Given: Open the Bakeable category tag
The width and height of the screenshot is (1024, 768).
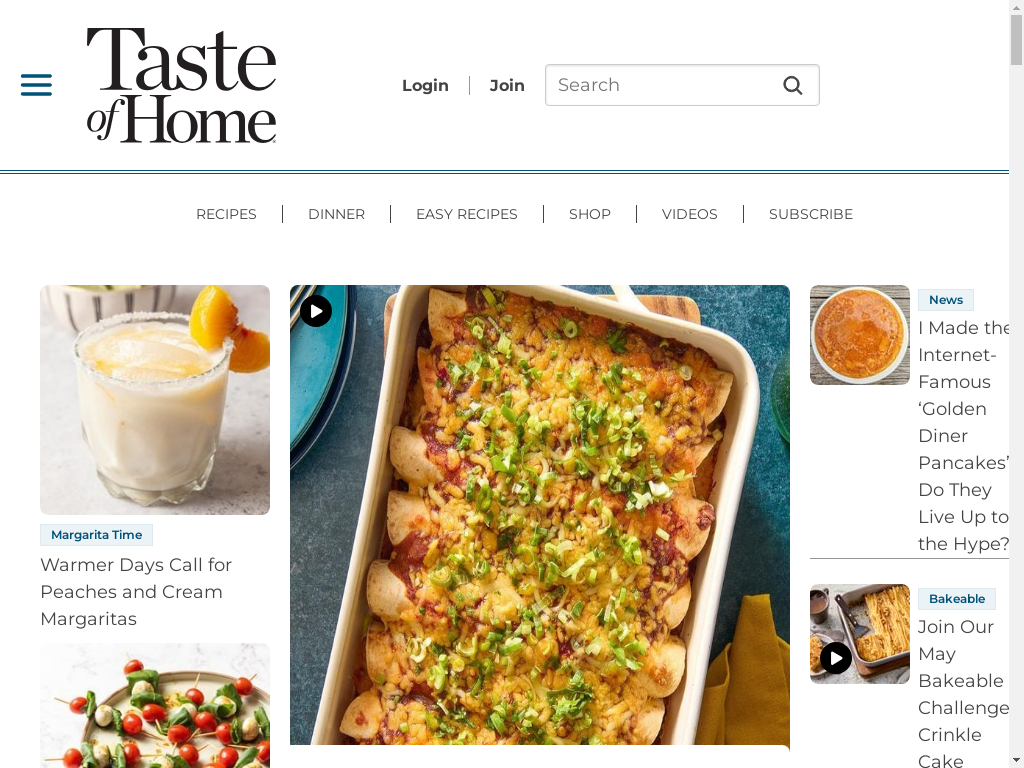Looking at the screenshot, I should point(957,599).
